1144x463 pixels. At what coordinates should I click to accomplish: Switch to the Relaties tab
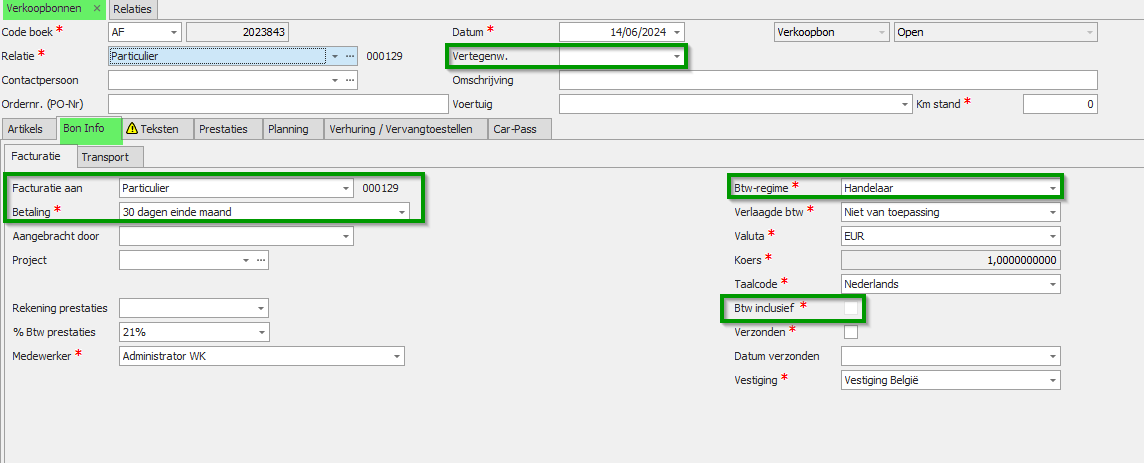[132, 9]
